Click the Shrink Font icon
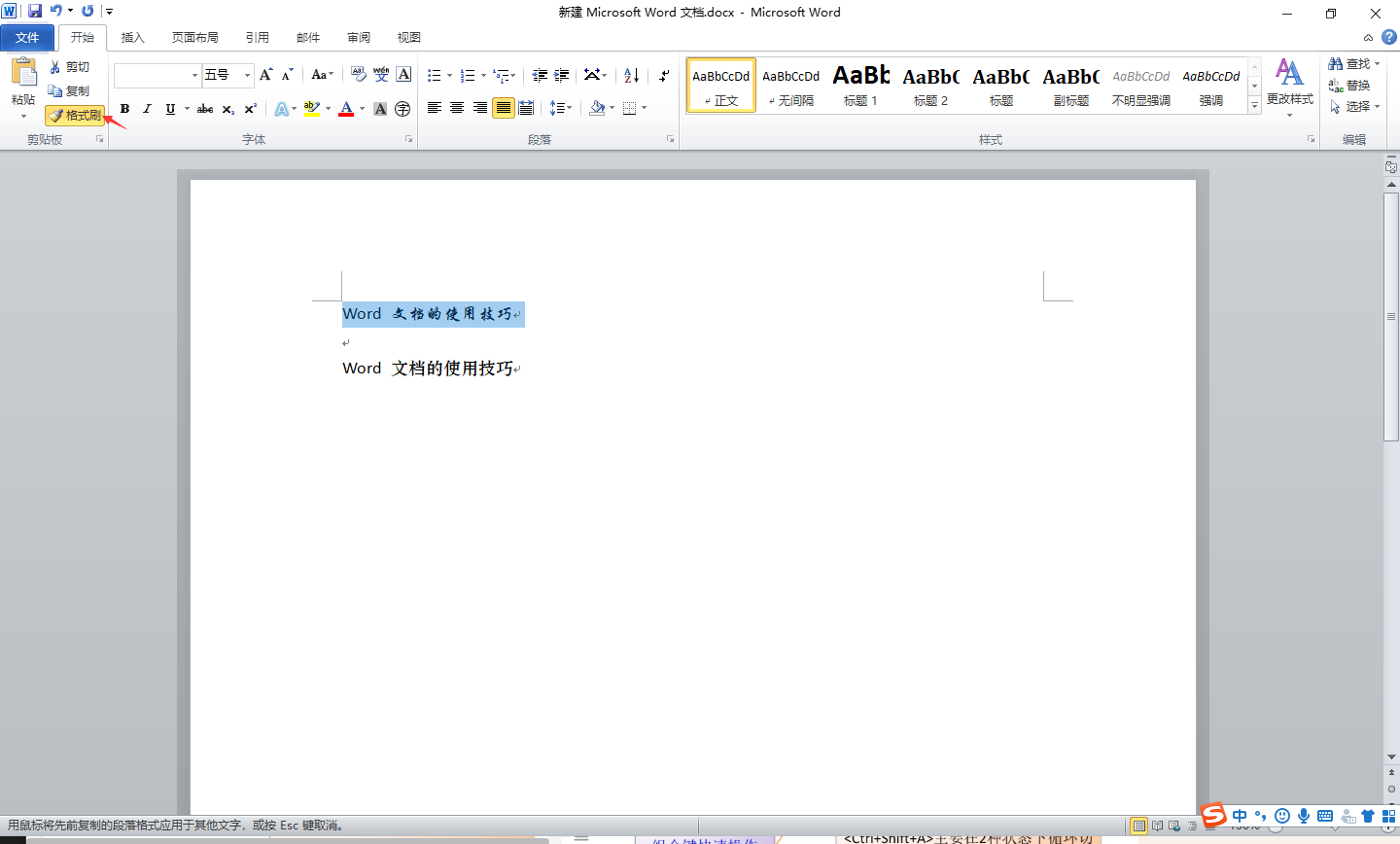The width and height of the screenshot is (1400, 844). click(287, 75)
